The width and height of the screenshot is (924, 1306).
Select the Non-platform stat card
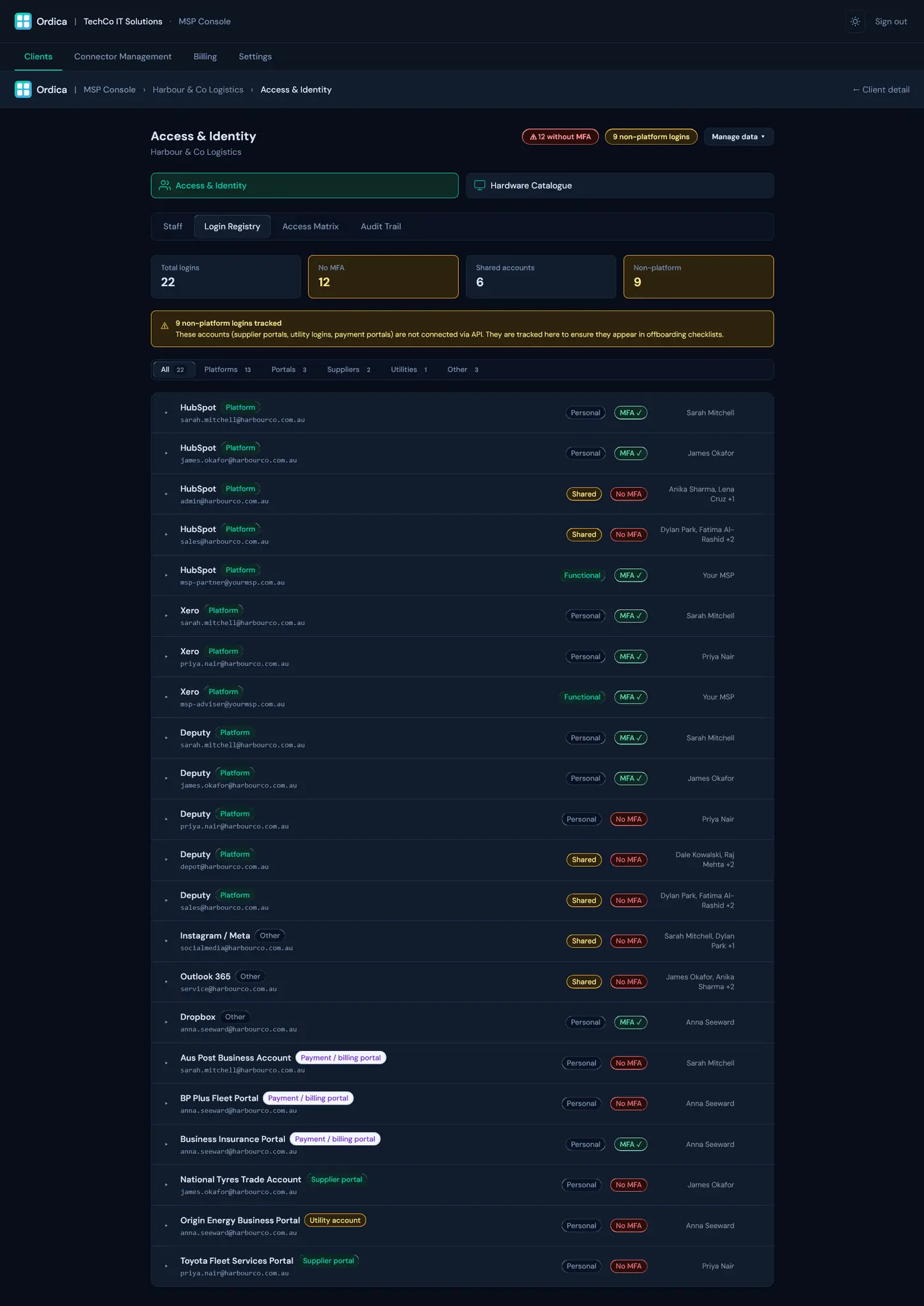coord(699,277)
